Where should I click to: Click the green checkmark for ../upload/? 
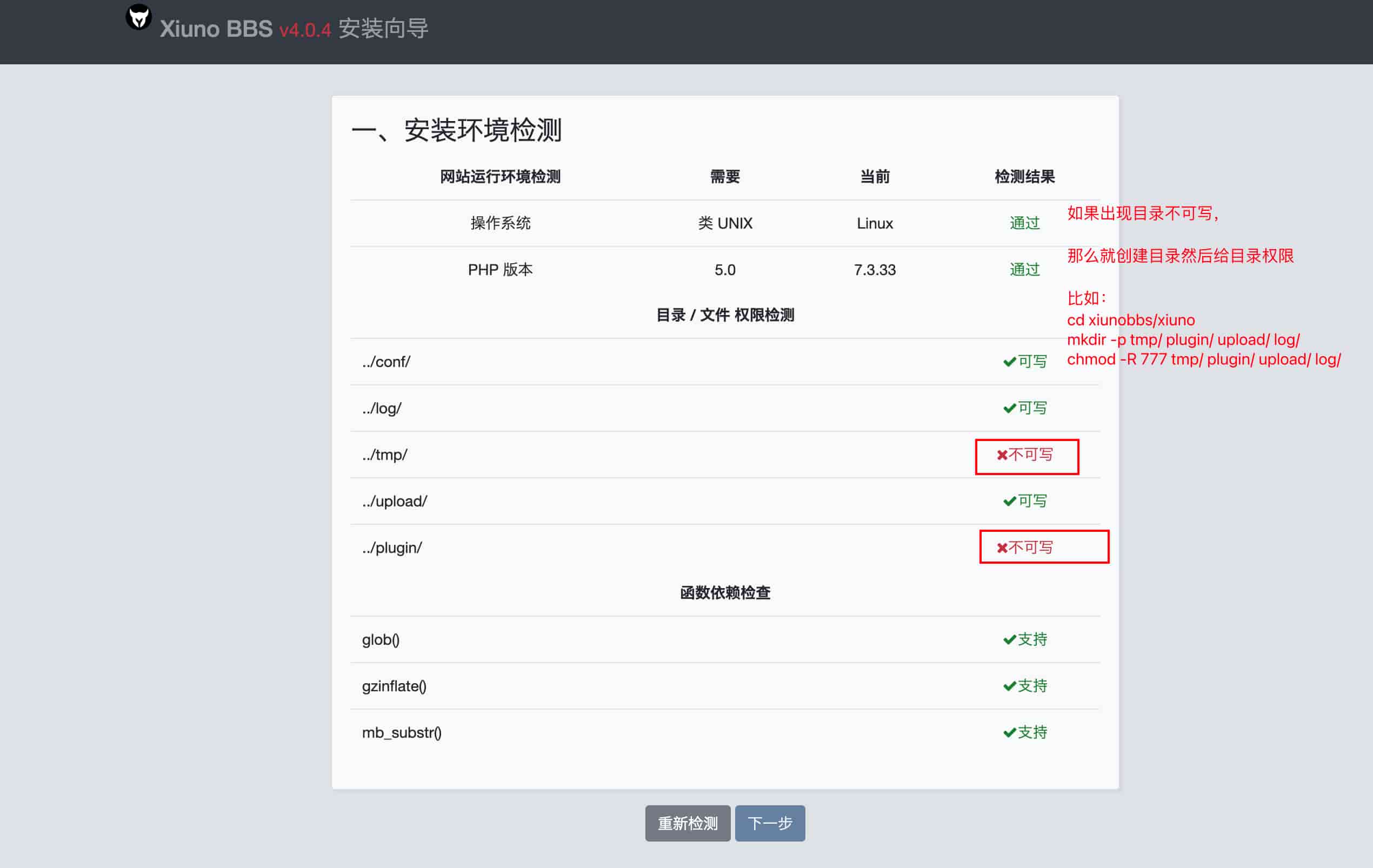pyautogui.click(x=1009, y=502)
